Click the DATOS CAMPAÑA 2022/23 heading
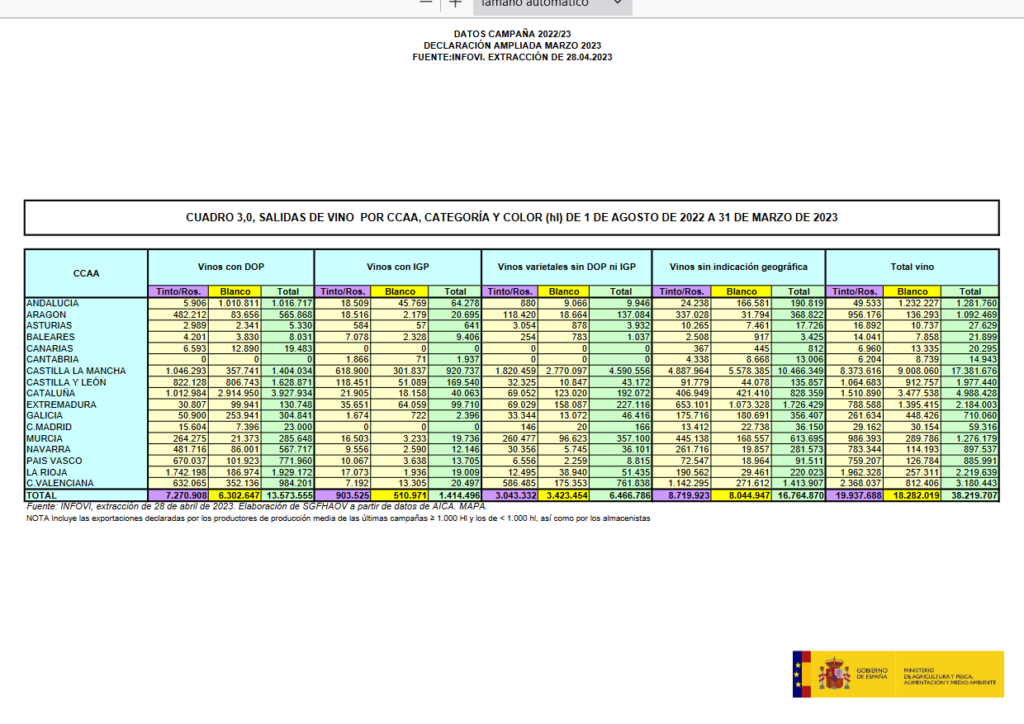1024x724 pixels. pos(511,34)
